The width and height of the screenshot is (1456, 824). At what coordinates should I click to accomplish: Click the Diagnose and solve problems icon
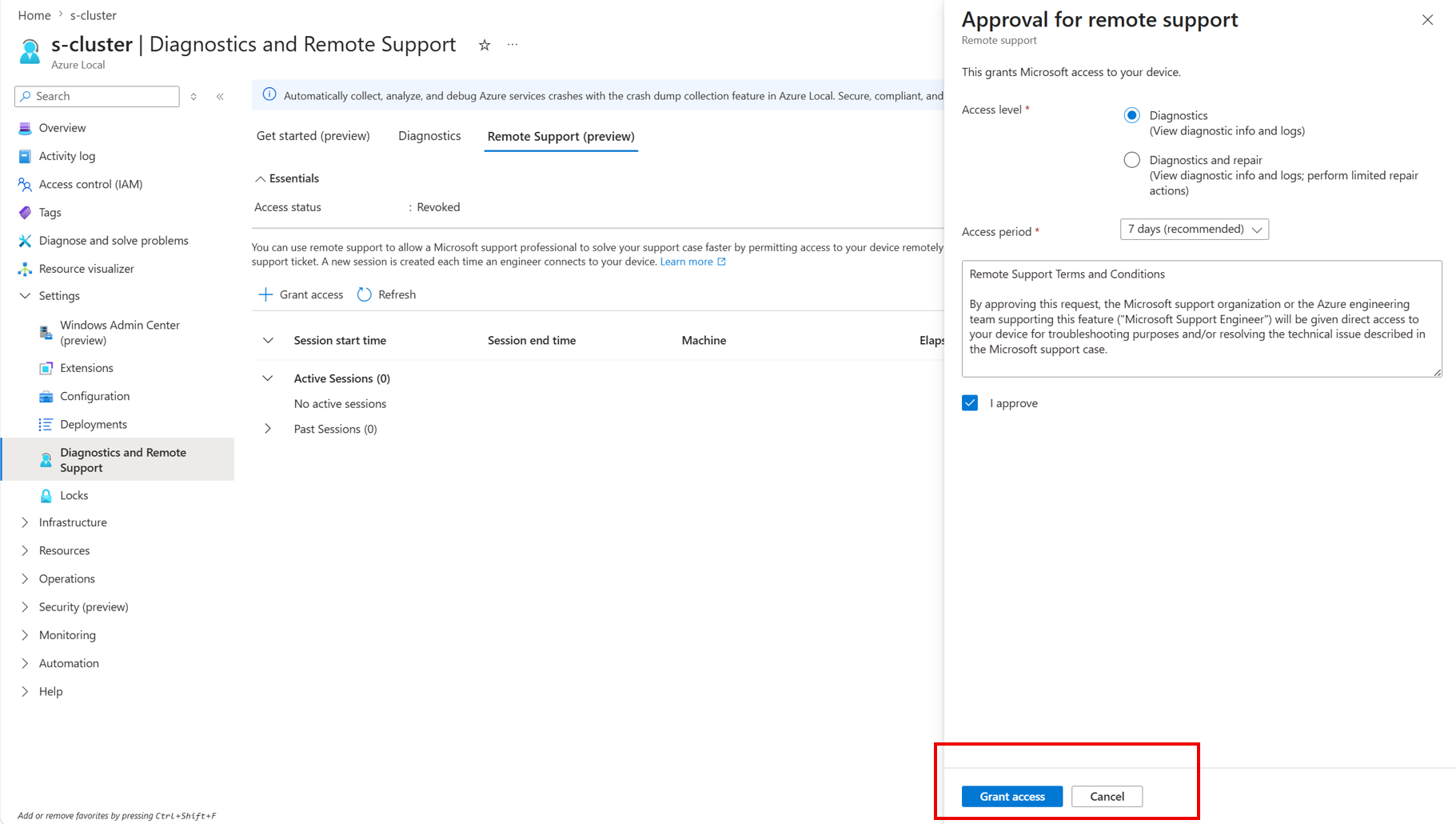click(x=25, y=241)
